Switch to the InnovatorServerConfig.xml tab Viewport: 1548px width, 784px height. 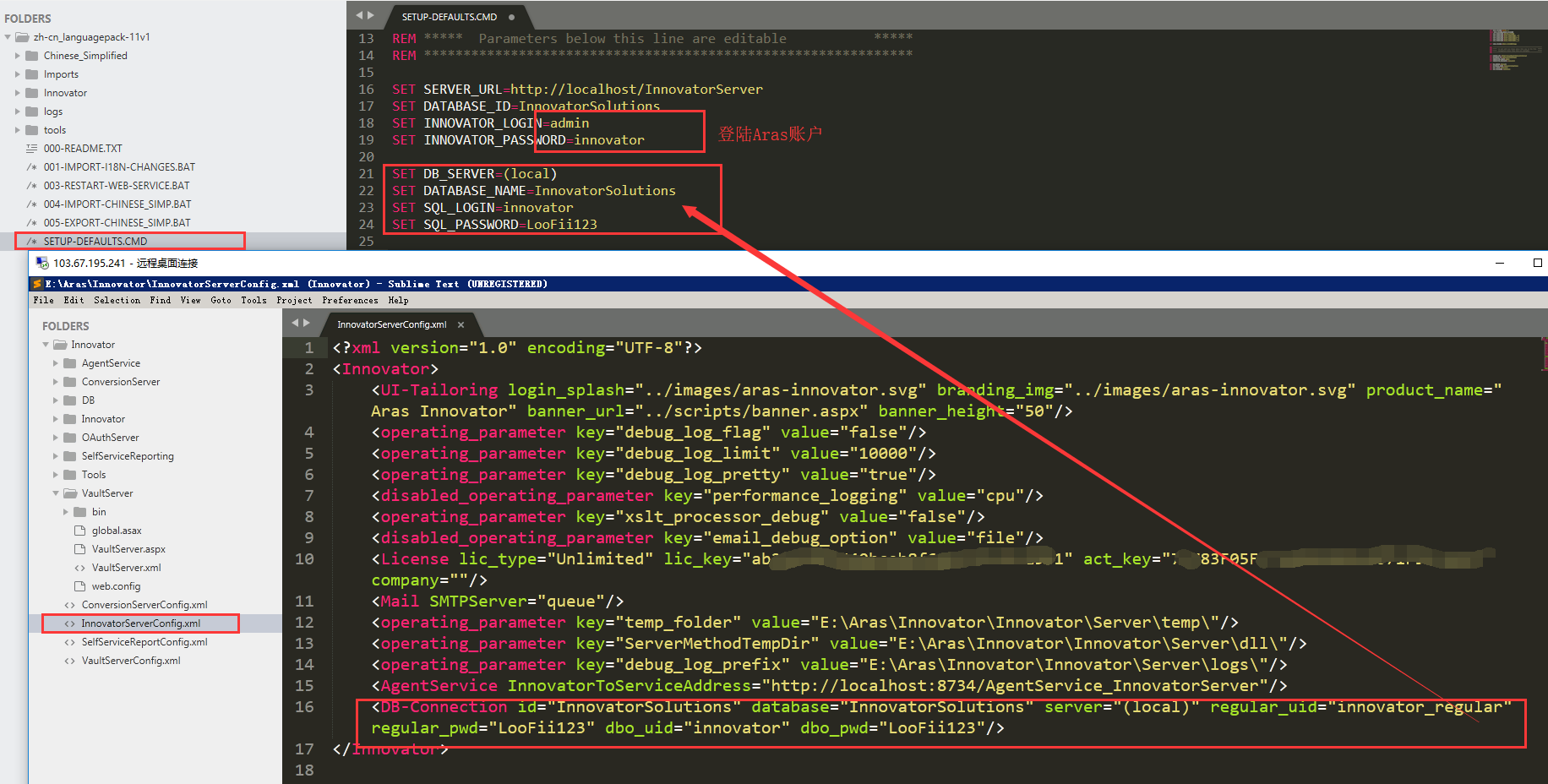(x=392, y=324)
